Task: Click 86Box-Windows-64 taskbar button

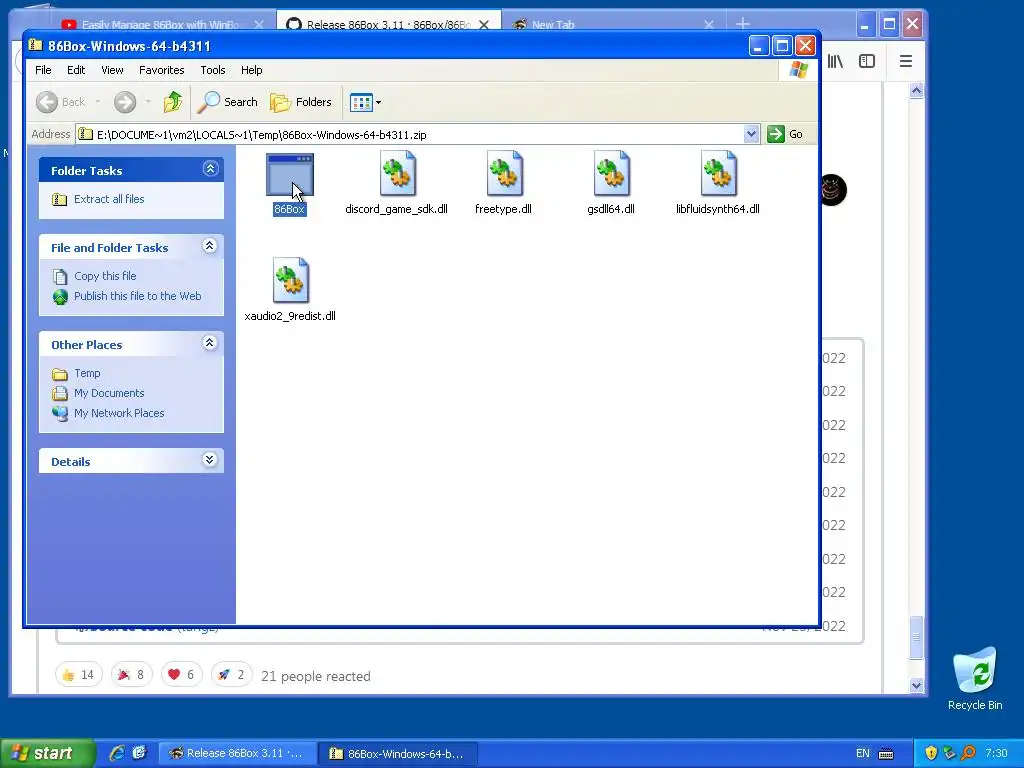Action: tap(398, 753)
